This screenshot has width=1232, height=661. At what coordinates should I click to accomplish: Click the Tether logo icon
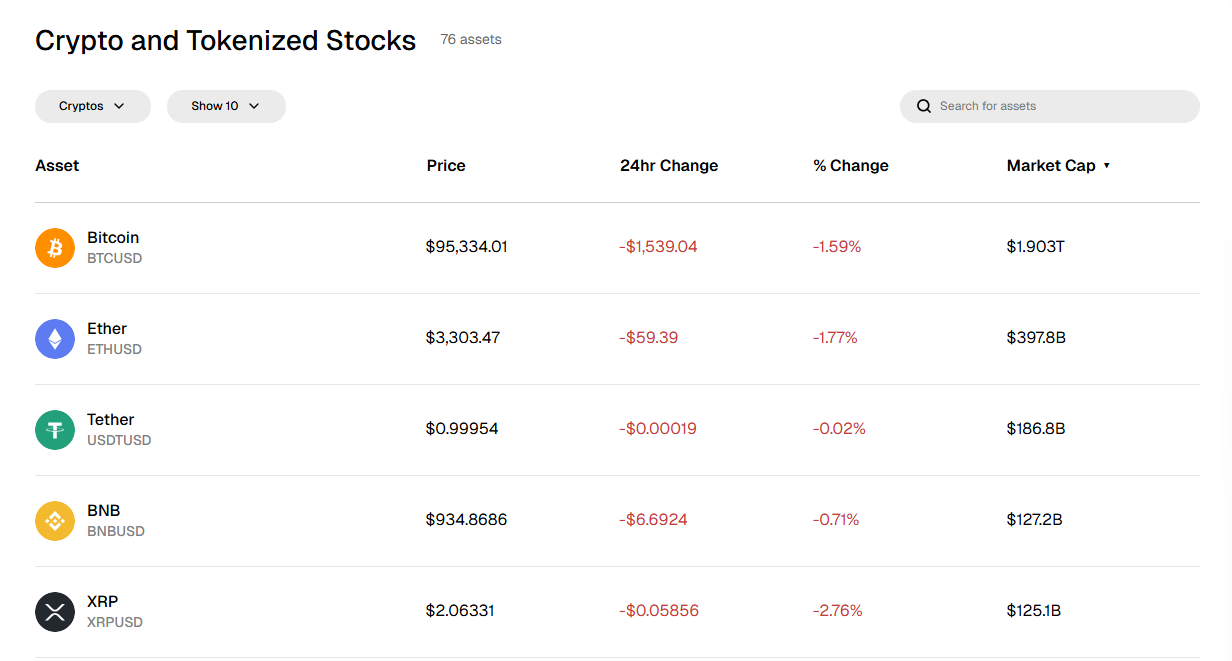point(55,429)
